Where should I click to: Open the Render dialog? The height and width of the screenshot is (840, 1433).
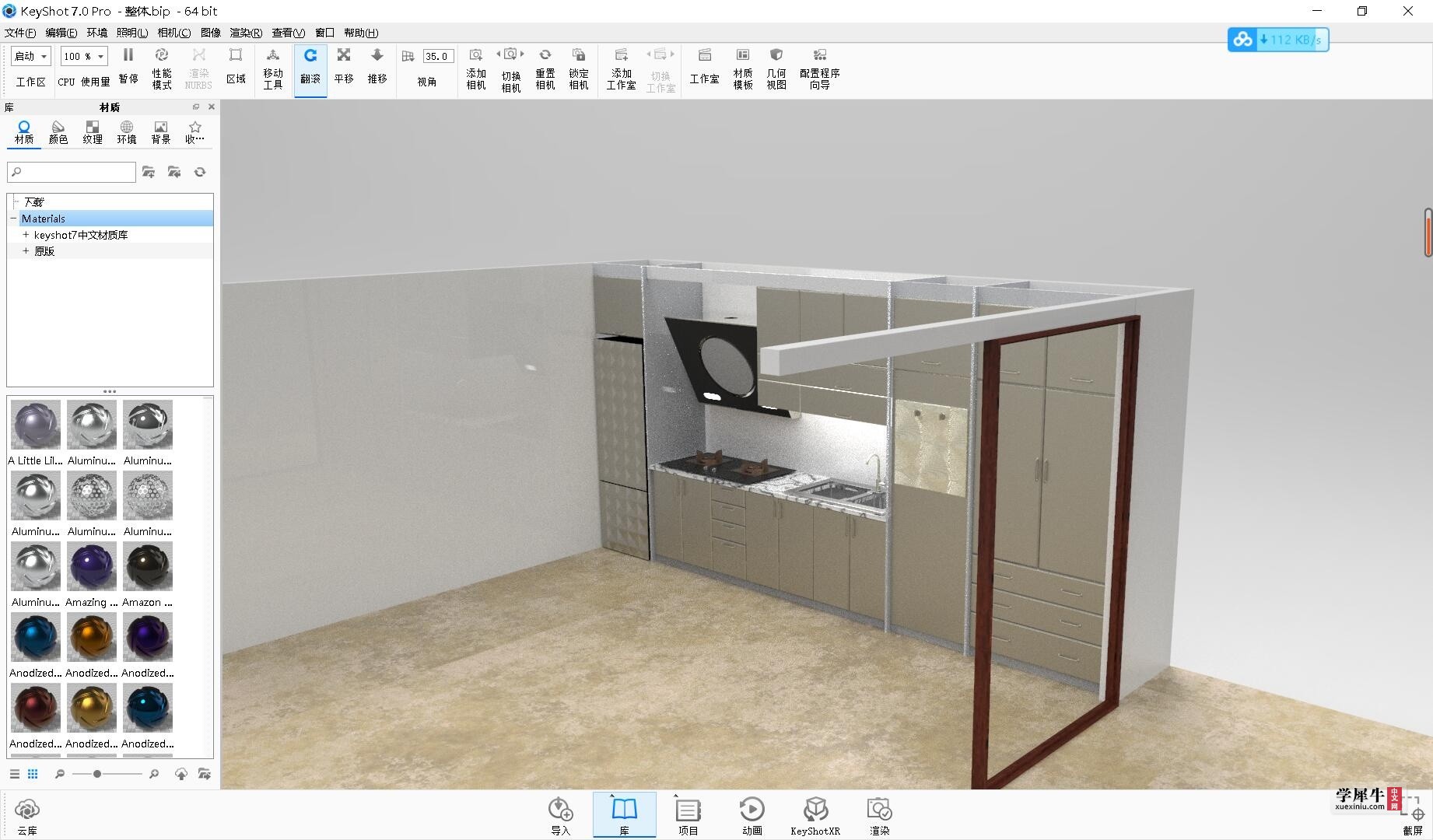879,816
